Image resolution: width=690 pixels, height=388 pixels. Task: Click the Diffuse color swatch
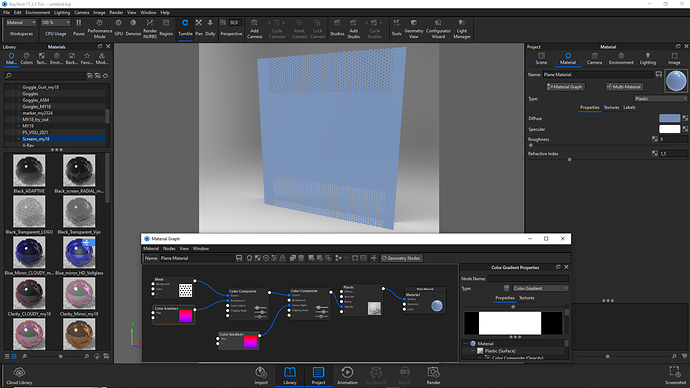pos(669,118)
